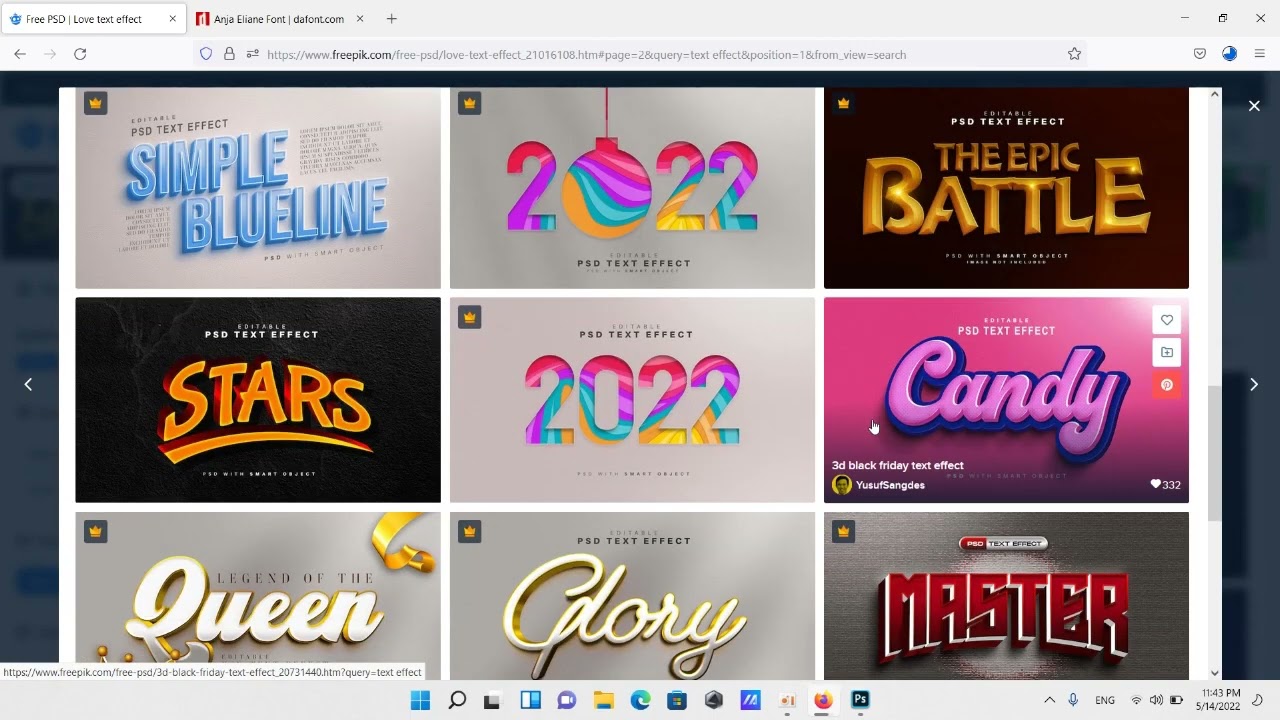Click premium crown on Queen card

[x=95, y=532]
